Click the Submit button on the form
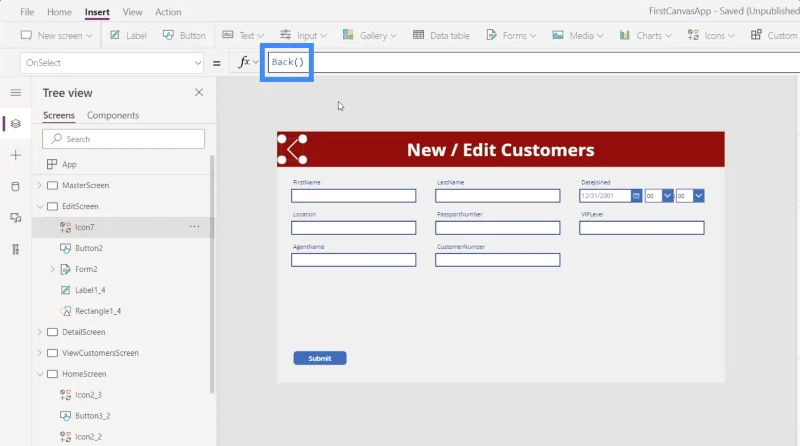800x446 pixels. [320, 358]
